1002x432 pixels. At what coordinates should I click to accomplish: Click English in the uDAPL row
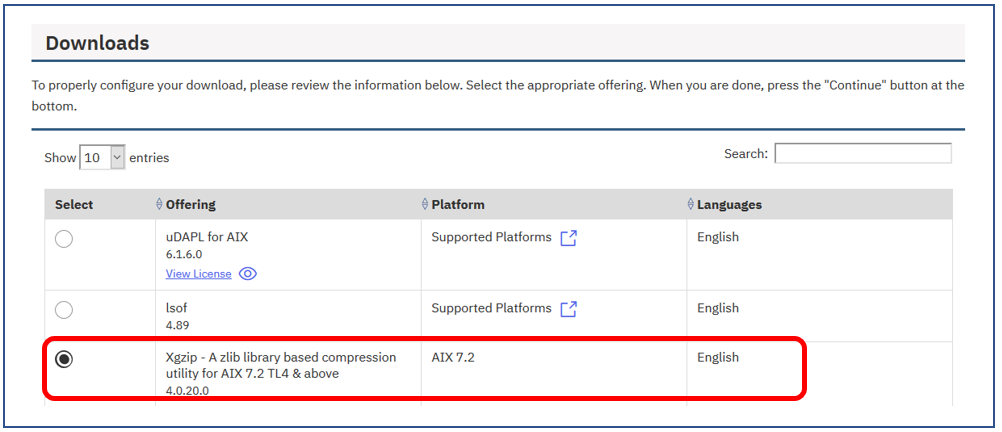tap(718, 237)
